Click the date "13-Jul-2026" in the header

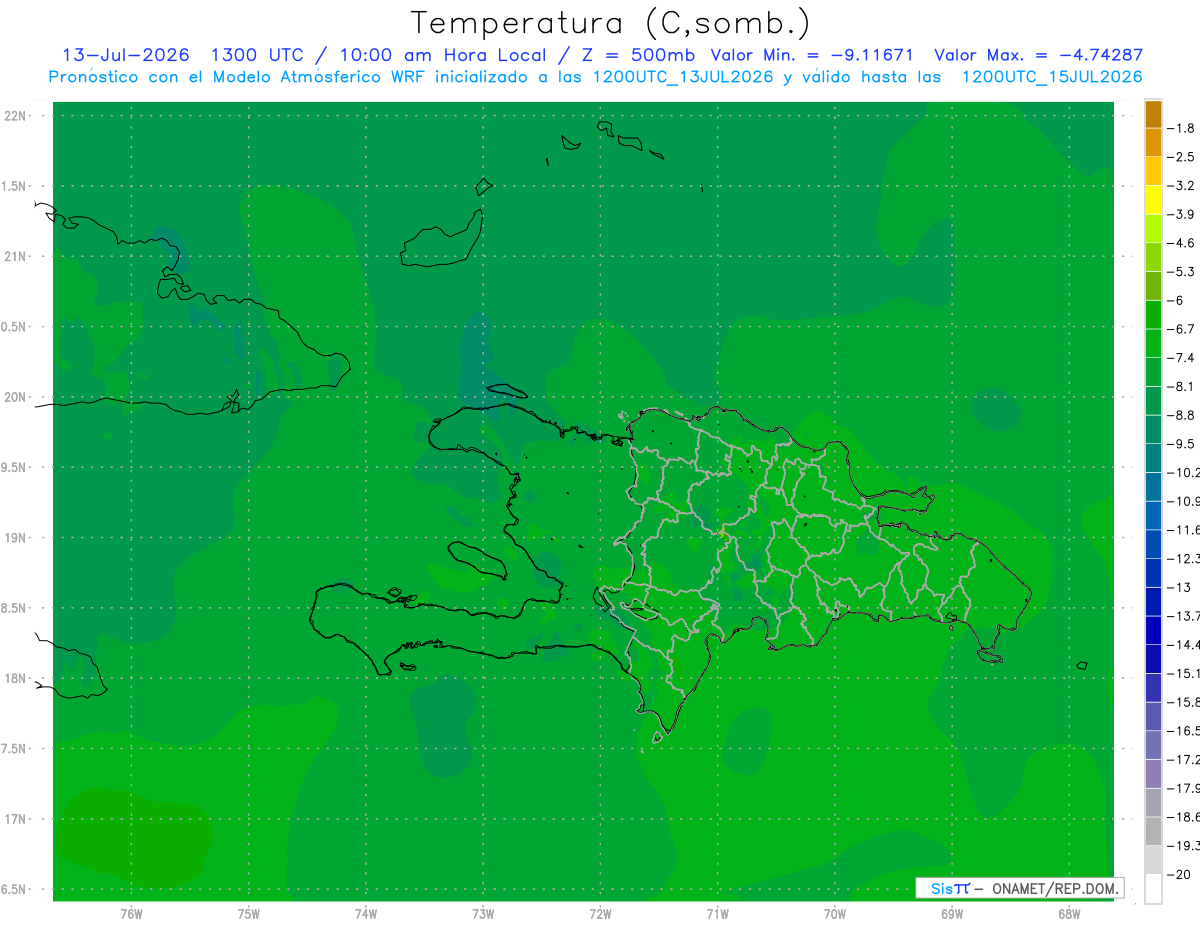pos(125,55)
